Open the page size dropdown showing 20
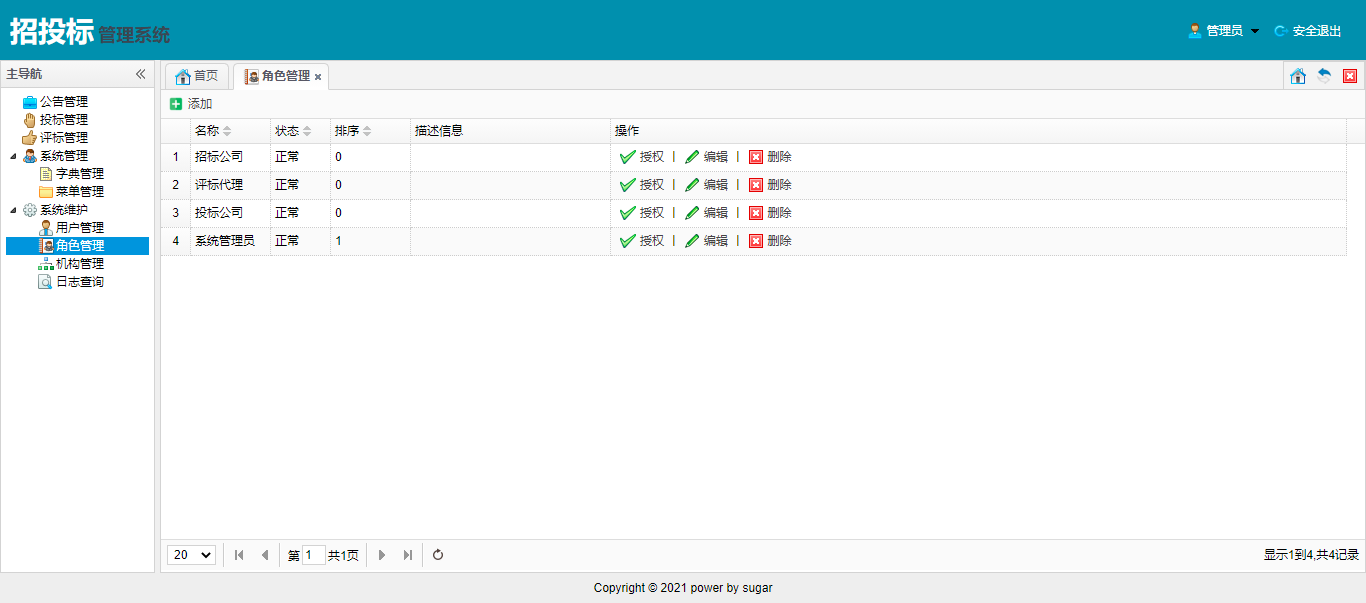 (x=192, y=555)
